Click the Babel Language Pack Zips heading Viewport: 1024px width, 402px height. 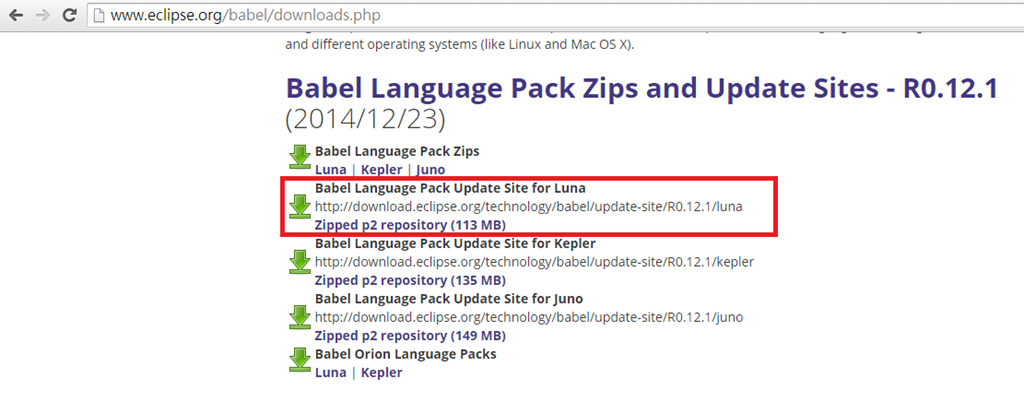[397, 151]
